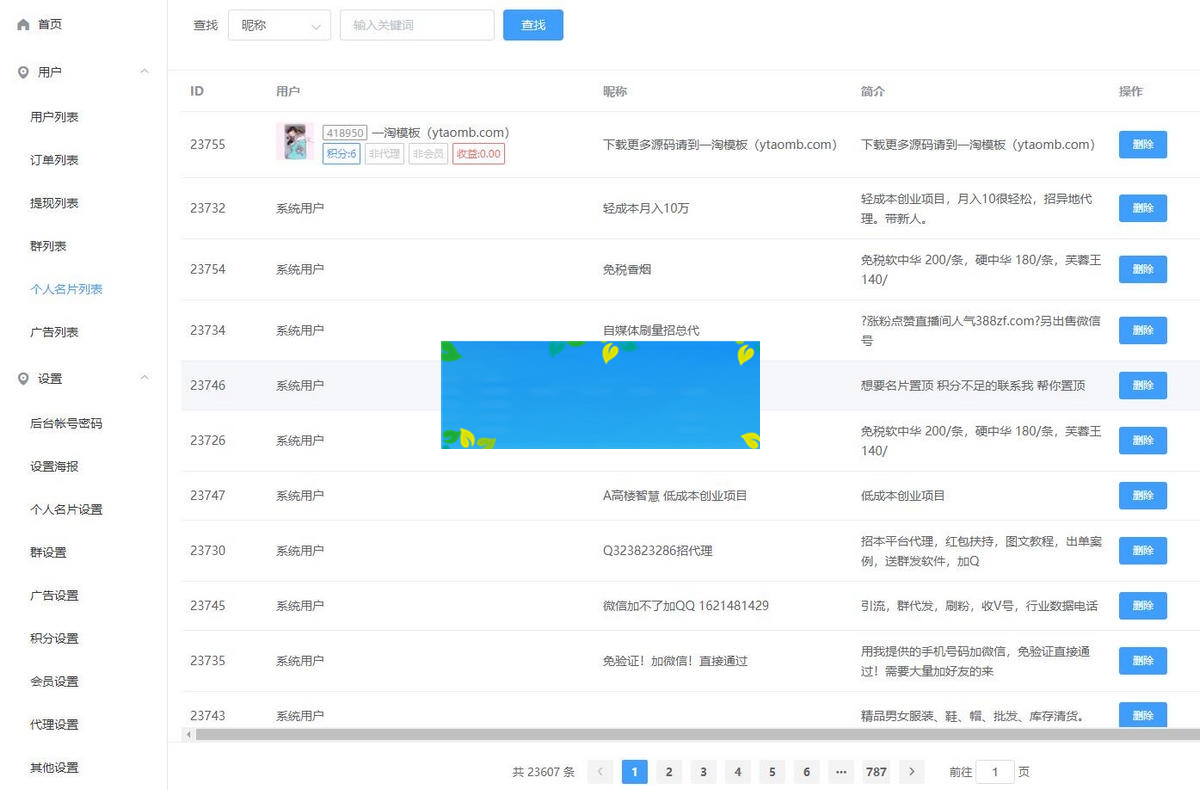This screenshot has height=790, width=1200.
Task: Go to next page using right arrow icon
Action: click(x=911, y=771)
